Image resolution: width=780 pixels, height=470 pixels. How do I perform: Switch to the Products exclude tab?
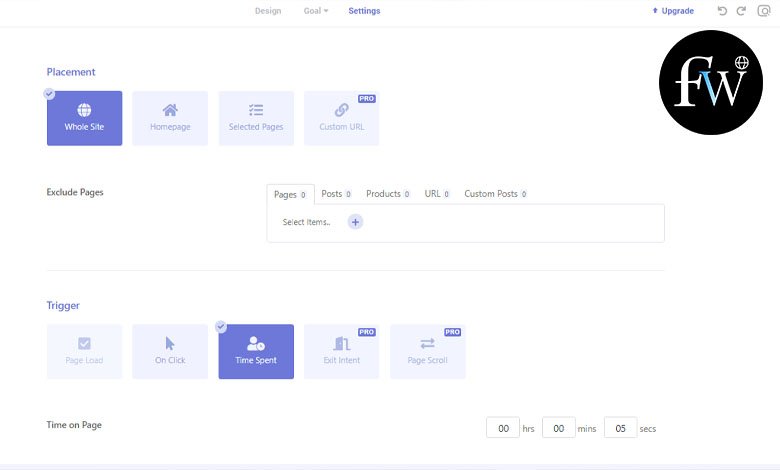pos(388,194)
